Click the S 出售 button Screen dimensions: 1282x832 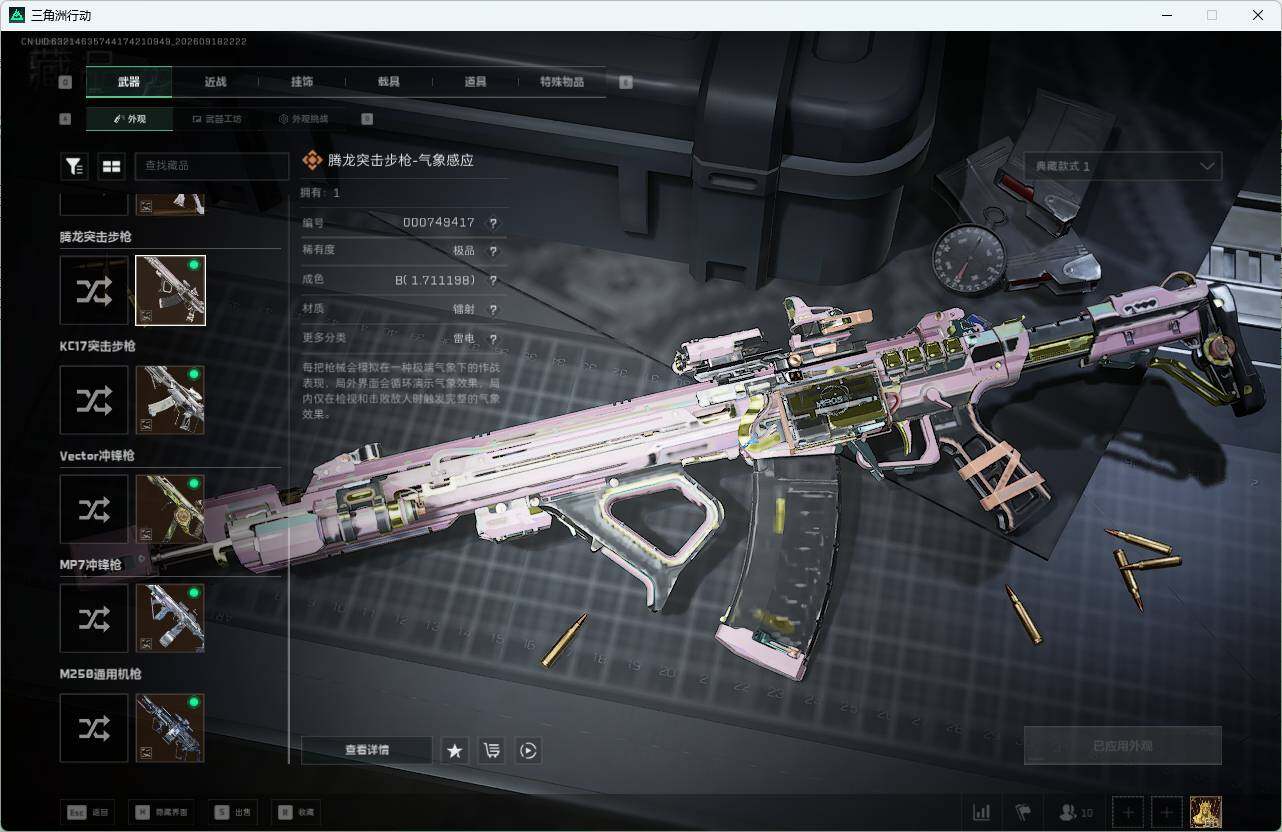[x=232, y=812]
